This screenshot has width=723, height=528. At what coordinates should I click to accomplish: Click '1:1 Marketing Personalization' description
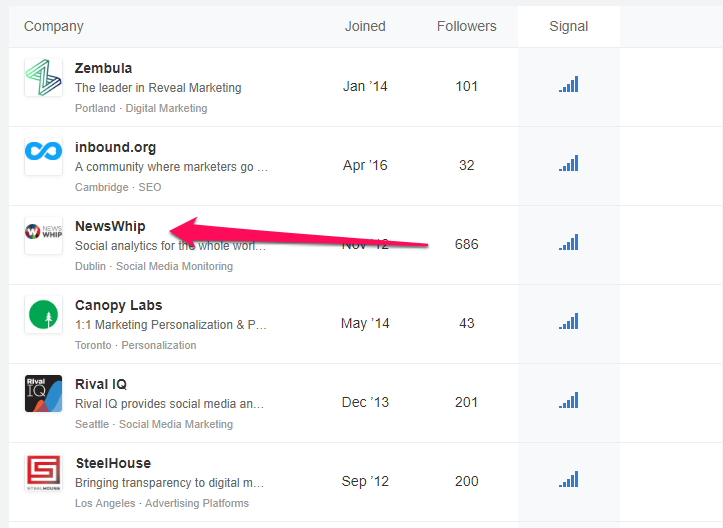click(x=171, y=325)
